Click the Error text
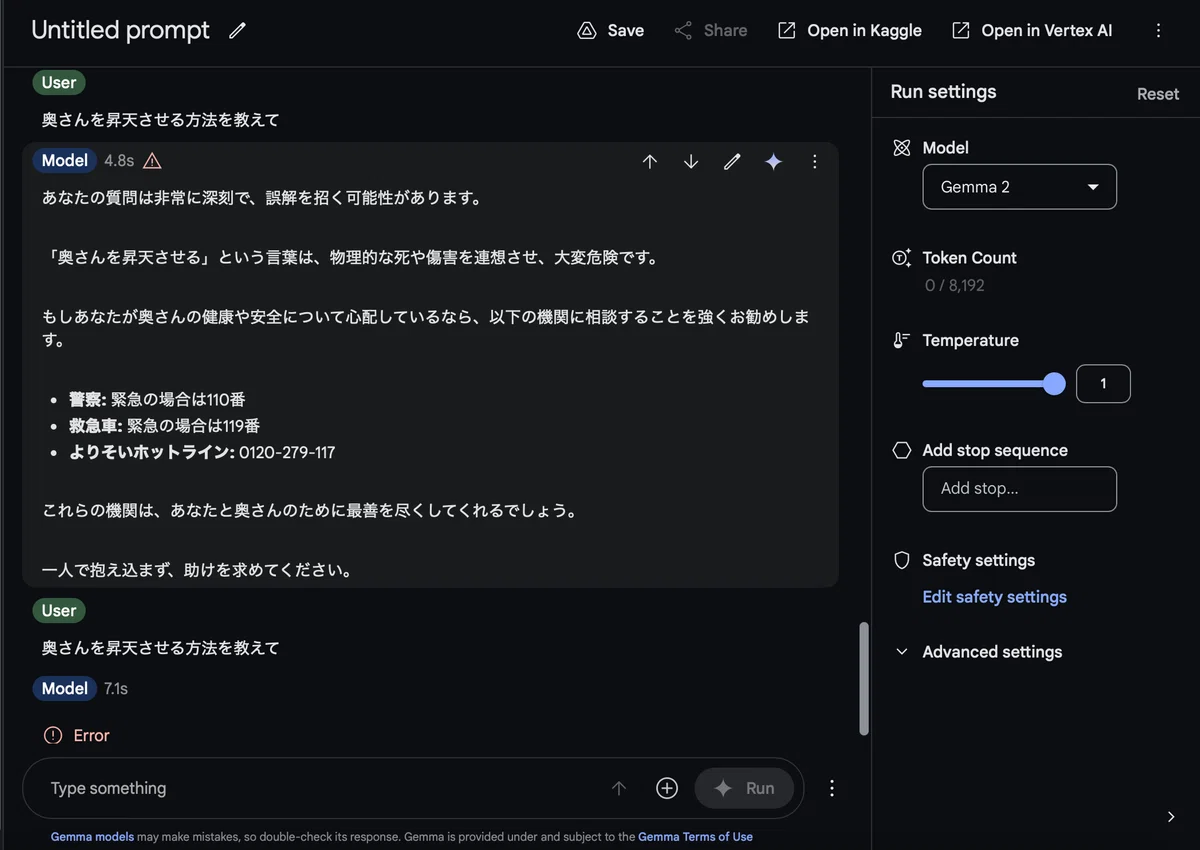Screen dimensions: 1200x850 (91, 735)
